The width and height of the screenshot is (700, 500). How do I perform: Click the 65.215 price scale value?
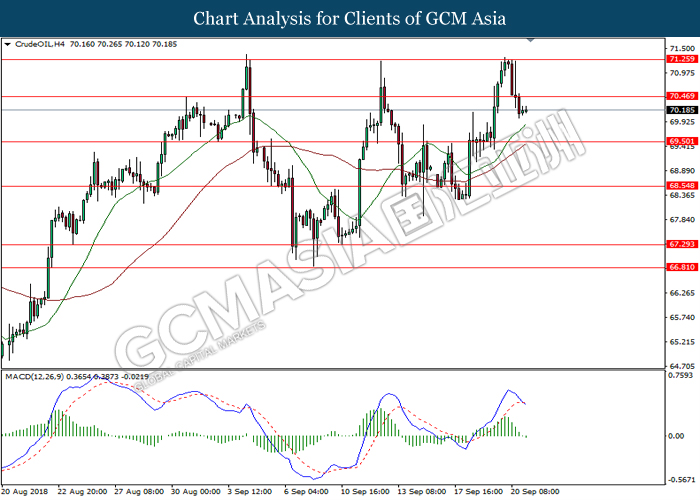point(682,342)
